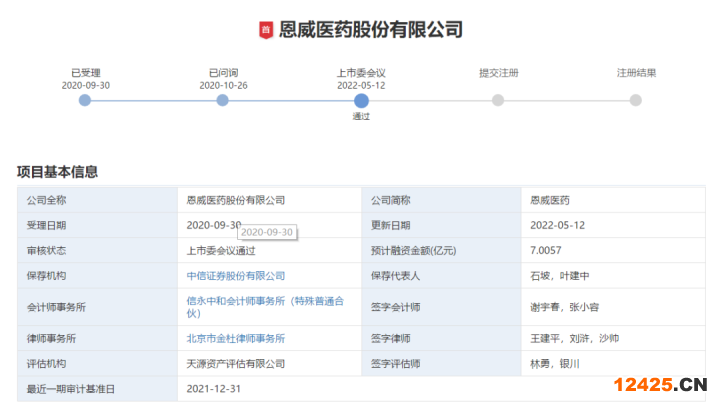Image resolution: width=720 pixels, height=407 pixels.
Task: Click the 注册结果 stage label
Action: (x=636, y=73)
